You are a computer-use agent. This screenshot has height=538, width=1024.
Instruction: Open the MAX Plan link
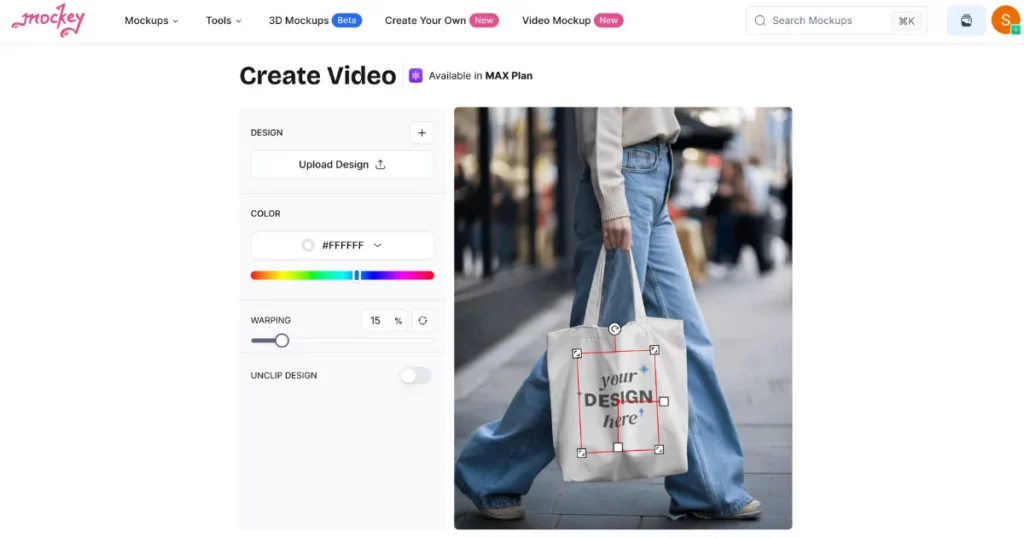pos(508,76)
